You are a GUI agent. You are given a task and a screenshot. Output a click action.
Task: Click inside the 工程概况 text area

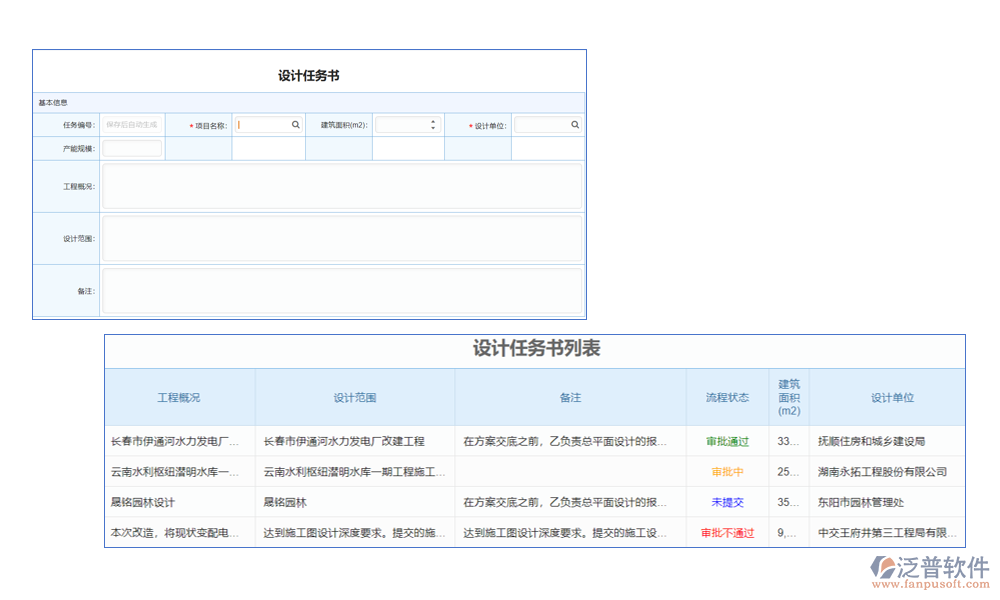pyautogui.click(x=341, y=186)
